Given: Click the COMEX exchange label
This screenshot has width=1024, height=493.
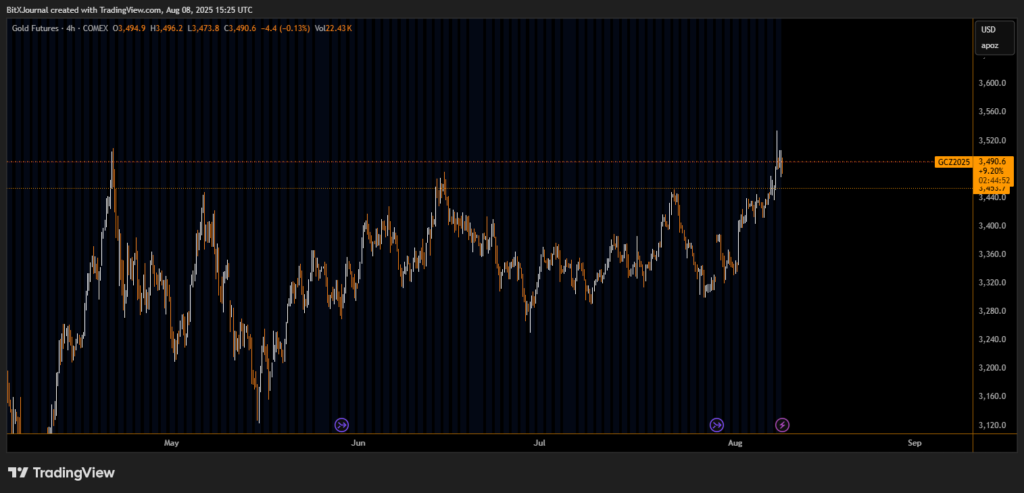Looking at the screenshot, I should (x=98, y=28).
